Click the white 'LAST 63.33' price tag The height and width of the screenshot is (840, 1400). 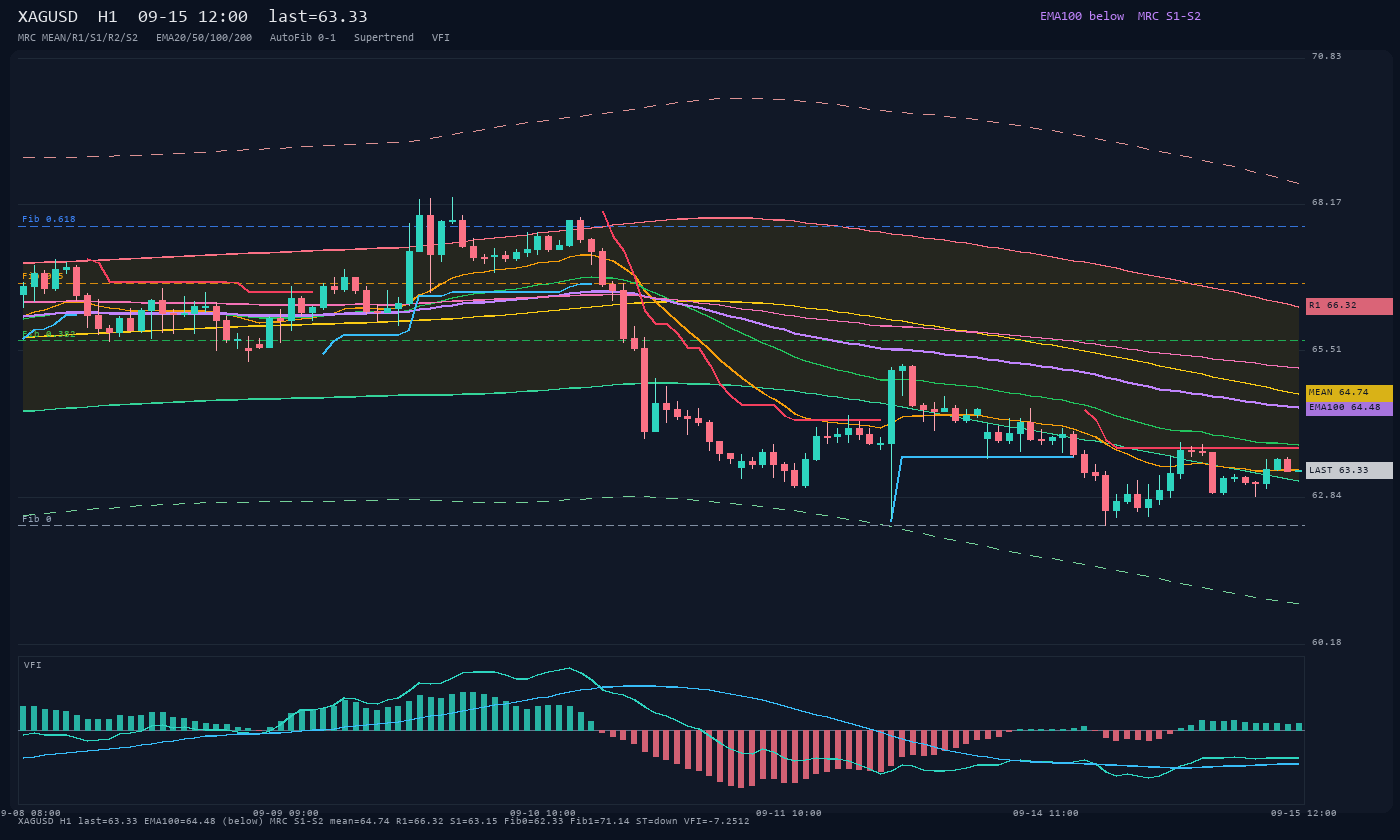point(1349,470)
